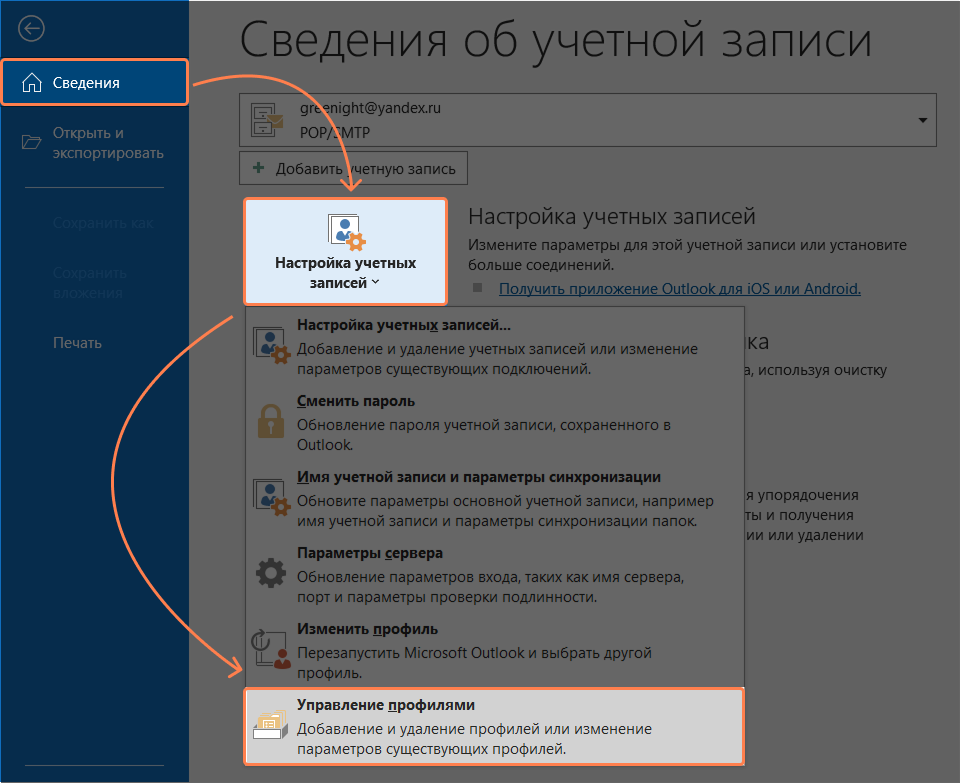
Task: Click the padlock icon for Сменить пароль
Action: (x=271, y=422)
